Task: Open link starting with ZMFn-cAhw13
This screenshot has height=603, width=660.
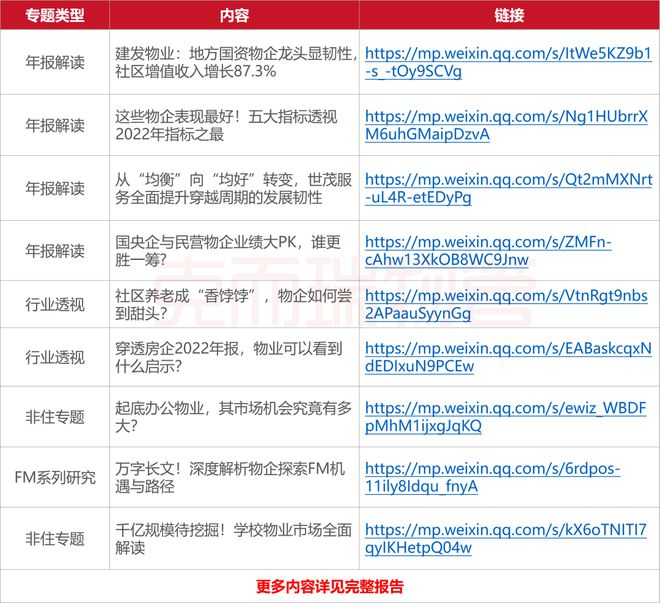Action: coord(488,251)
